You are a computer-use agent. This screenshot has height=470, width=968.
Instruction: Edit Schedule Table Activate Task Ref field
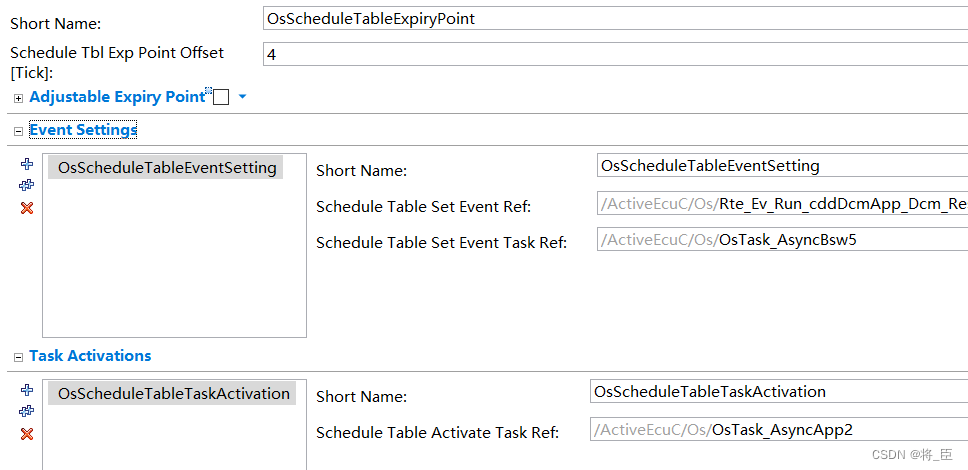pos(779,429)
